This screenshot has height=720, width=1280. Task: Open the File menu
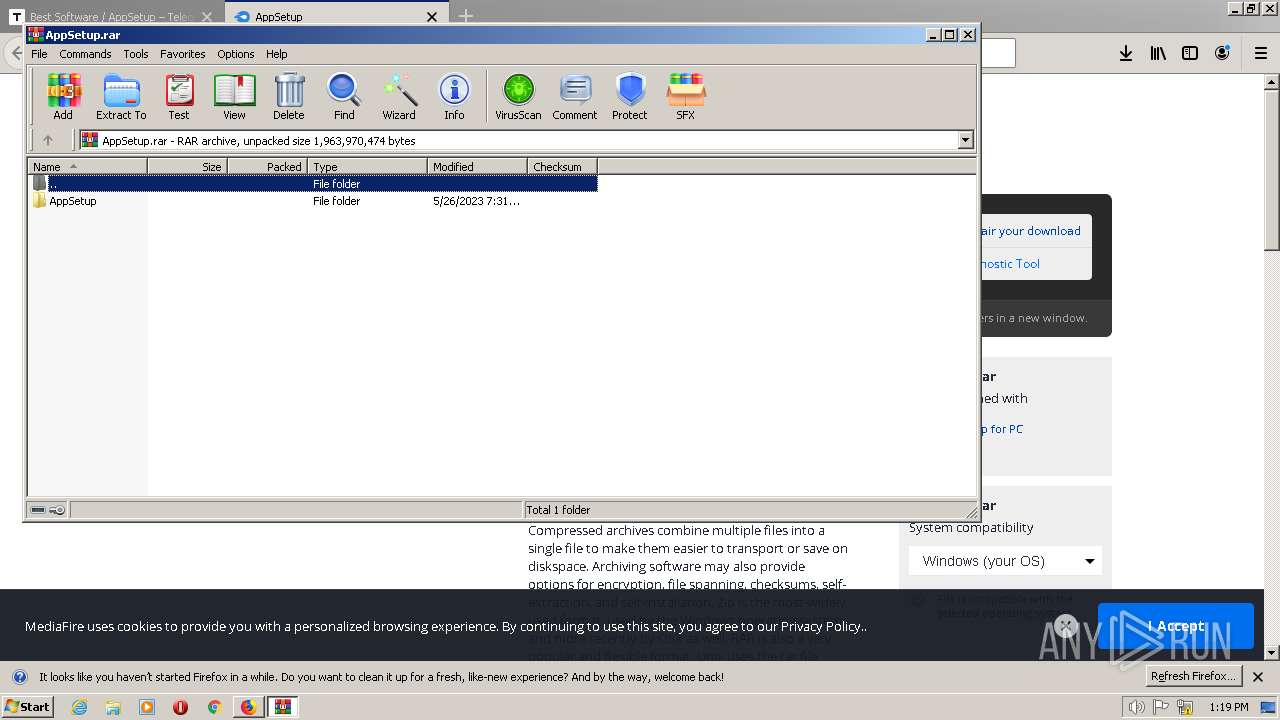39,54
